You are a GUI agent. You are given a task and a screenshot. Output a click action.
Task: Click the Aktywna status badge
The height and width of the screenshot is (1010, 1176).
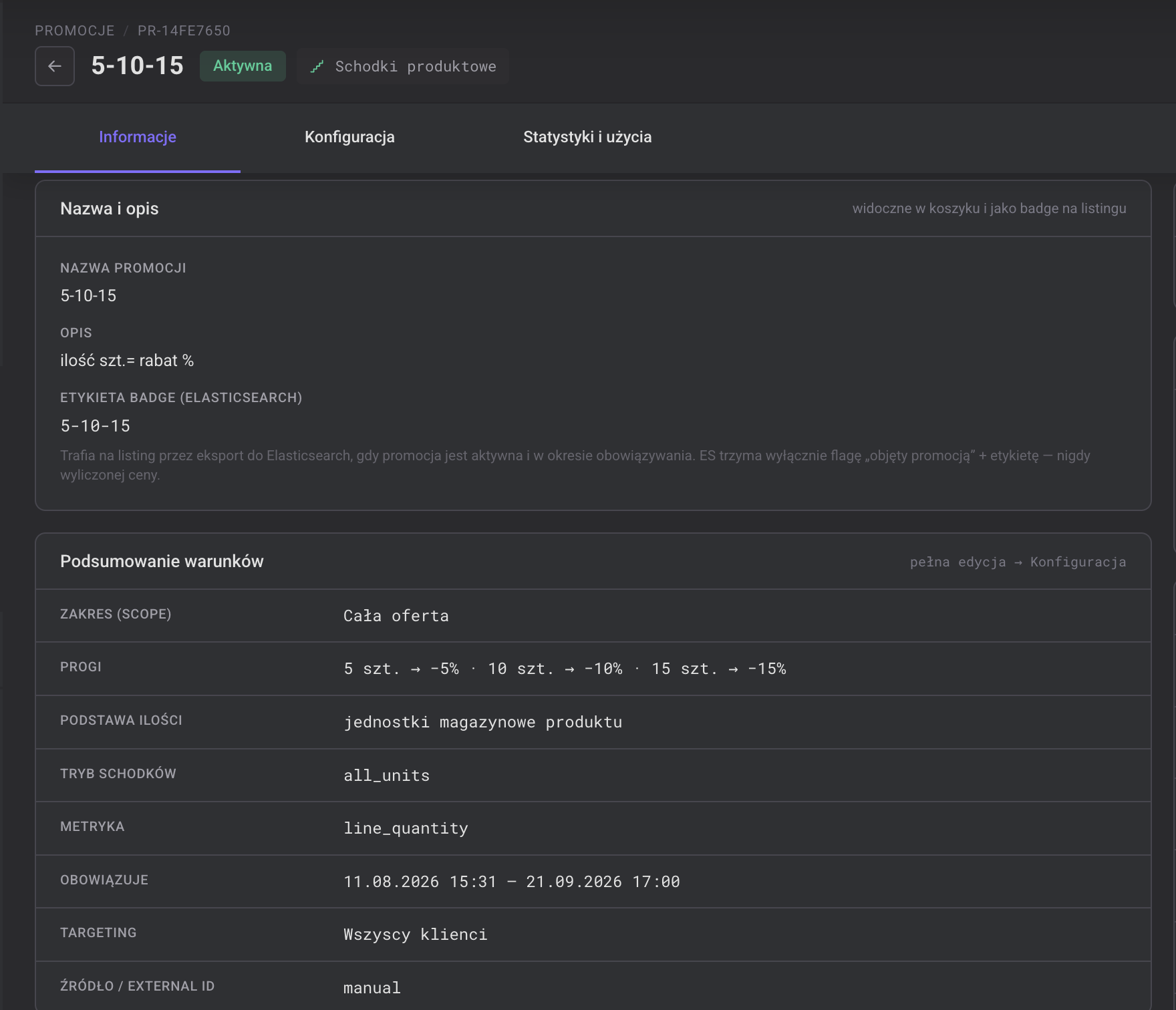[243, 66]
